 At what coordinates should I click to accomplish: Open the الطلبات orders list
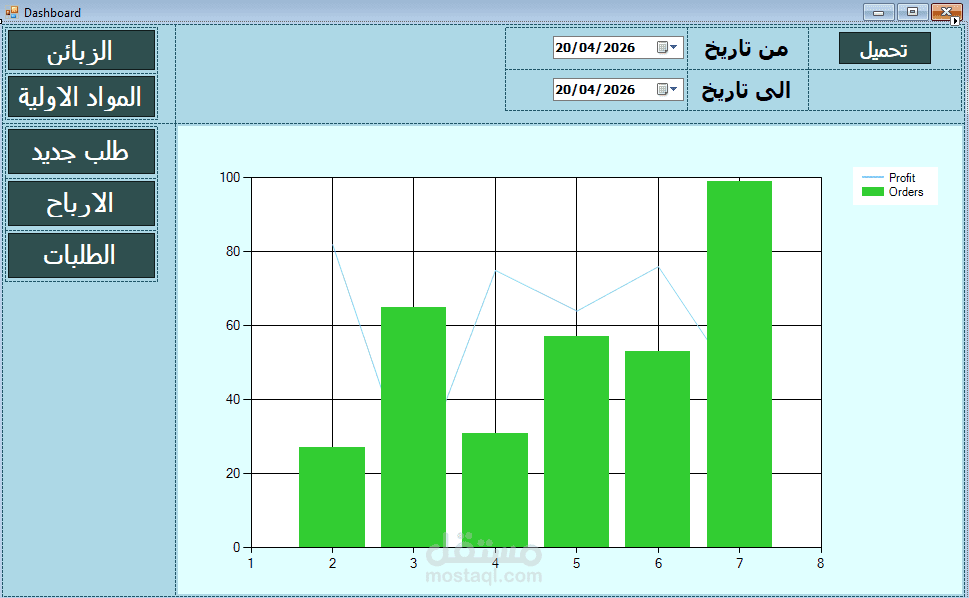point(81,255)
